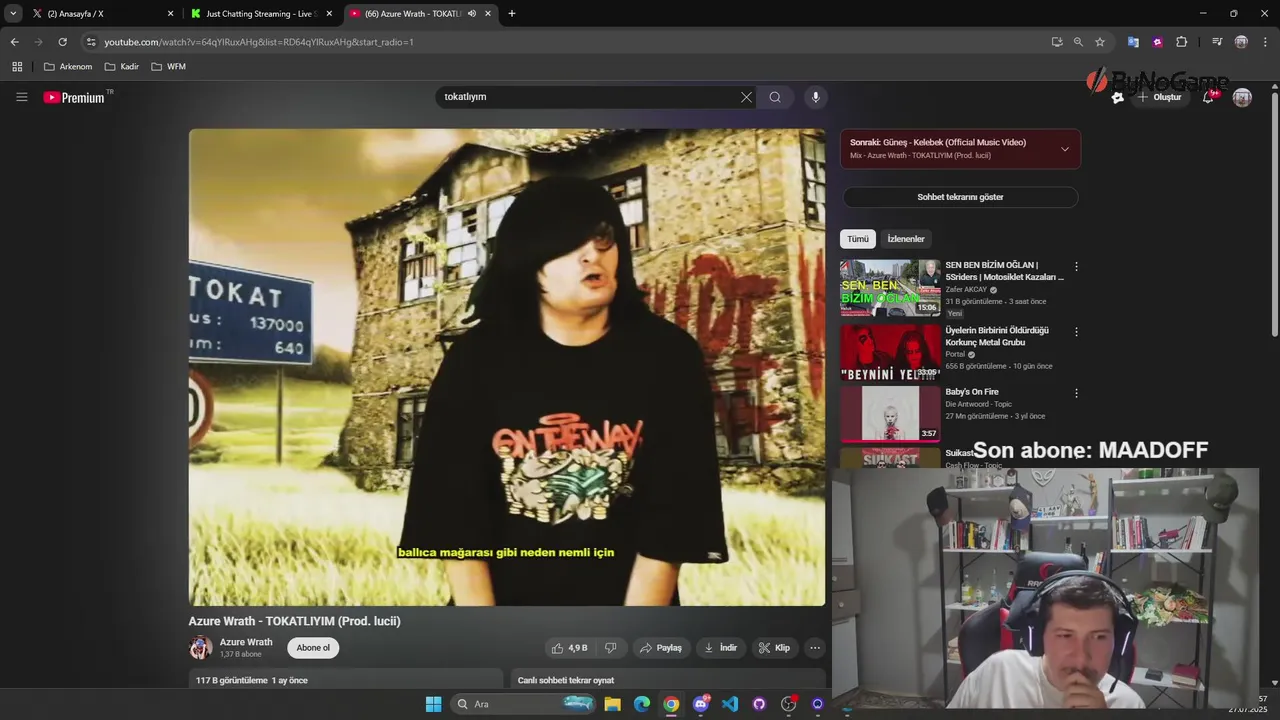Open Baby's On Fire video thumbnail
Screen dimensions: 1280x720
(x=890, y=413)
